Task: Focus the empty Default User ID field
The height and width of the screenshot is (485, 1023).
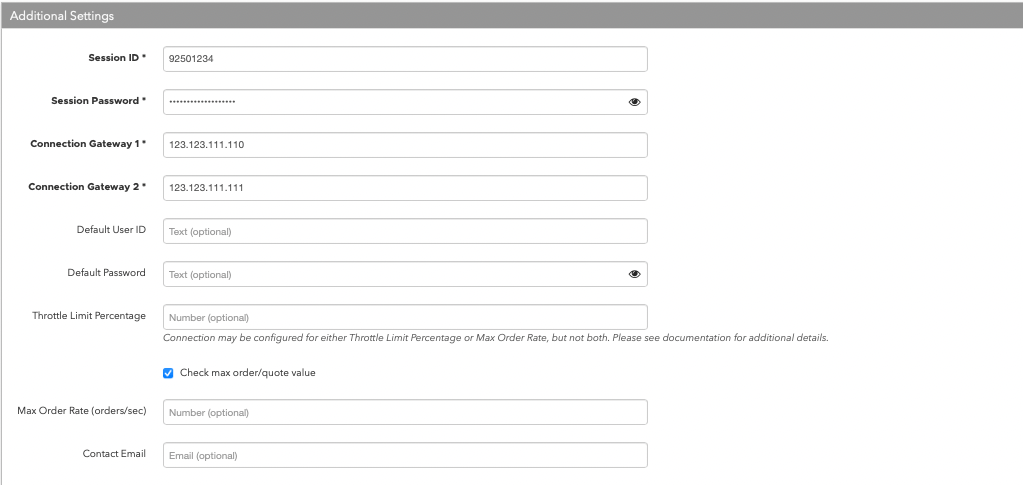Action: [x=405, y=231]
